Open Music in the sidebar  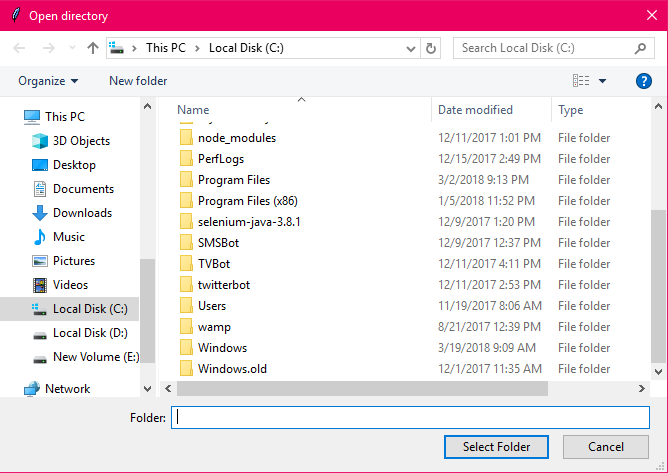pyautogui.click(x=59, y=237)
